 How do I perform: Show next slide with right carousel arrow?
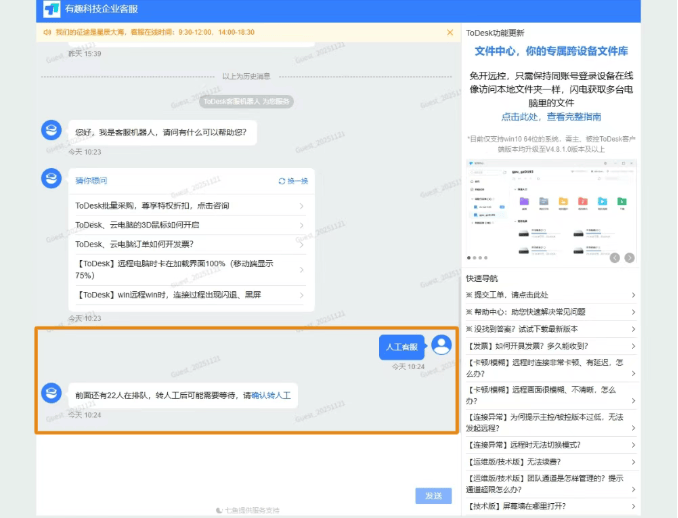coord(630,258)
